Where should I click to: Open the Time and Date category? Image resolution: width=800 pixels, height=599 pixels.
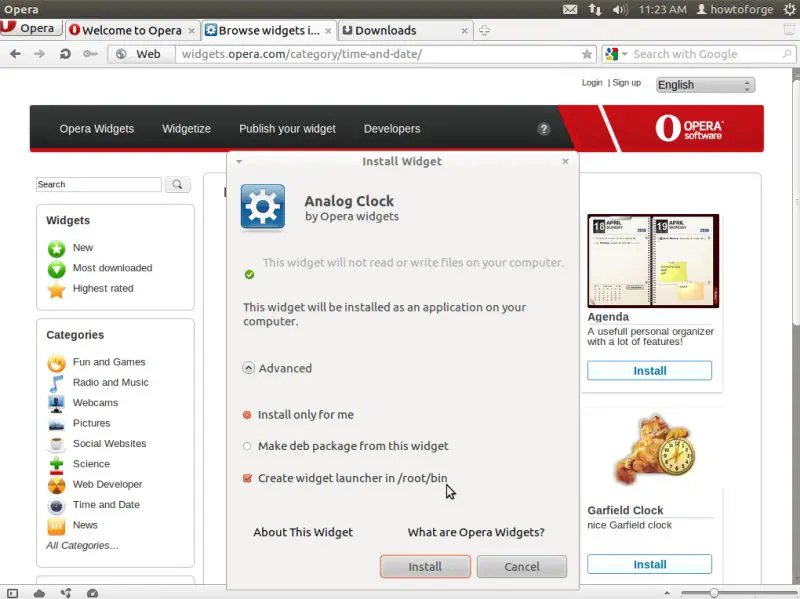pyautogui.click(x=106, y=505)
